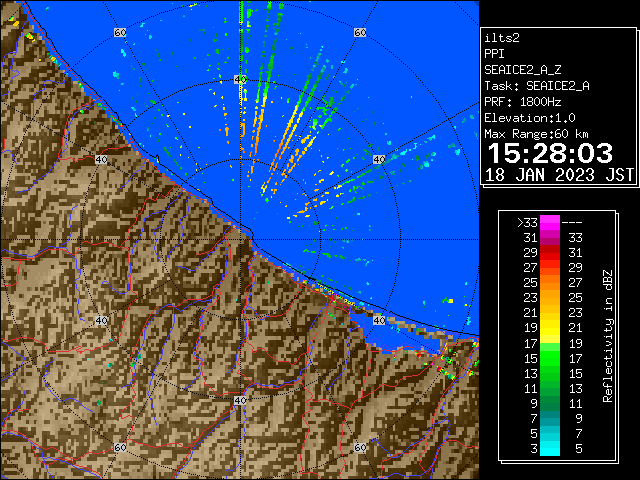Pick the red 29–31 dBZ legend swatch

pos(550,253)
